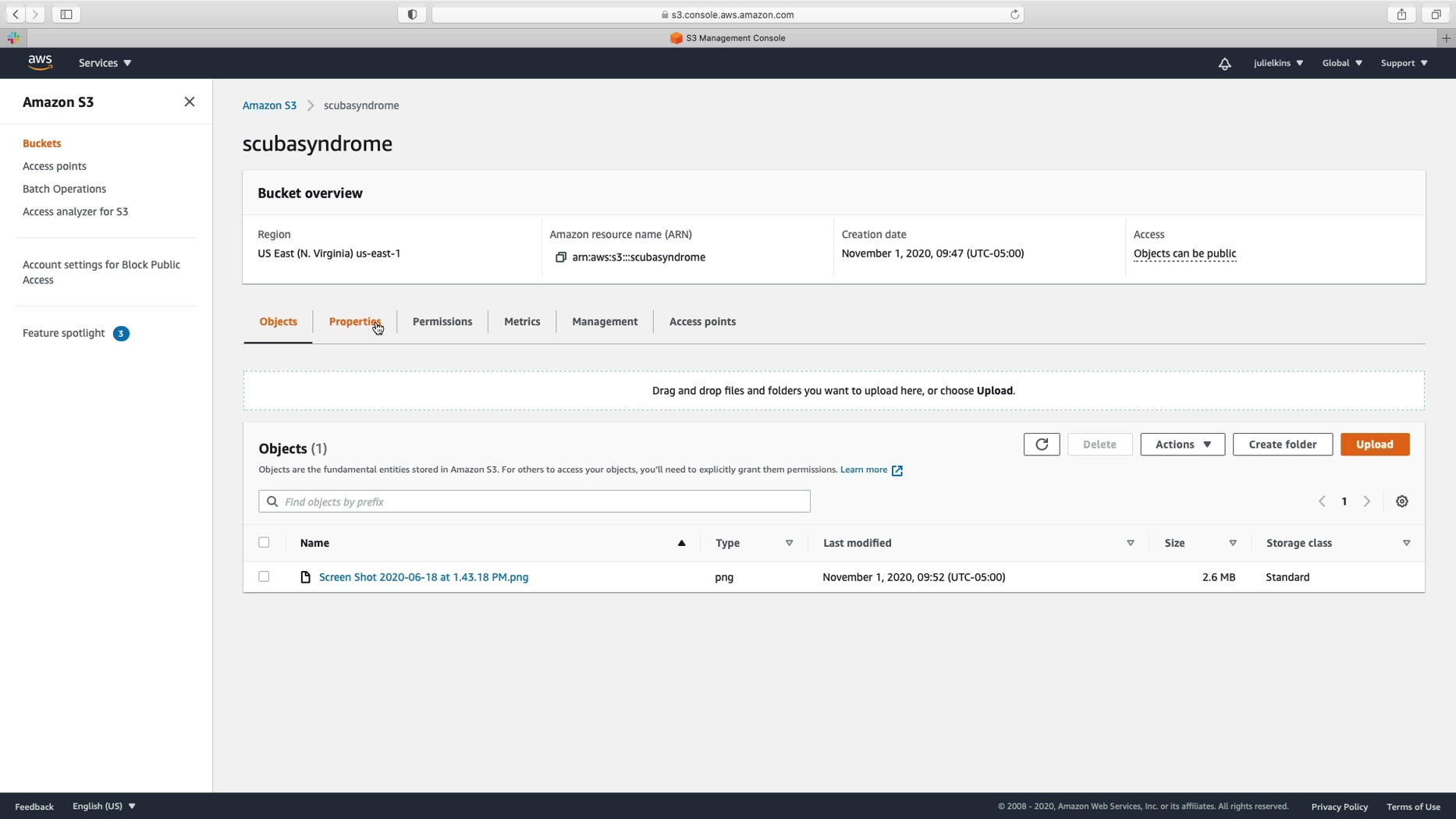
Task: Open Account settings for Block Public Access
Action: 101,272
